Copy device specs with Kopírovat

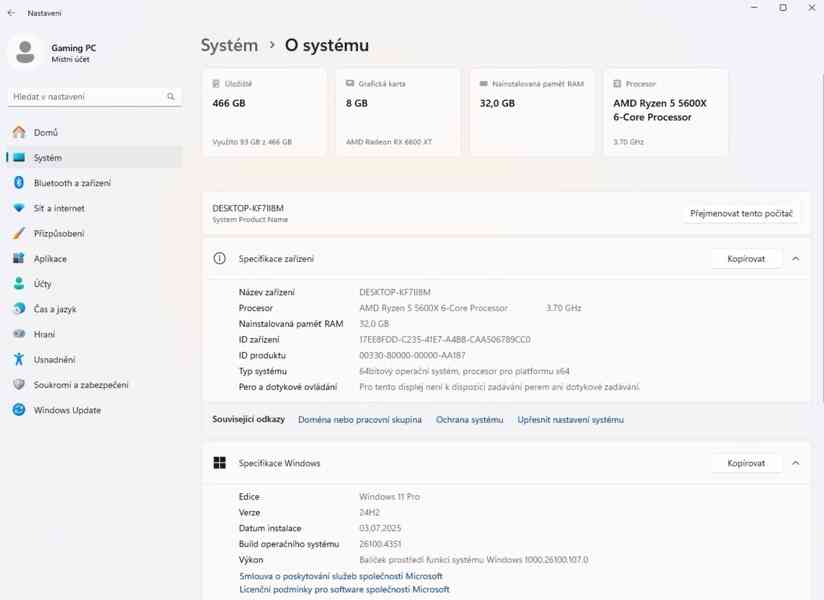746,258
